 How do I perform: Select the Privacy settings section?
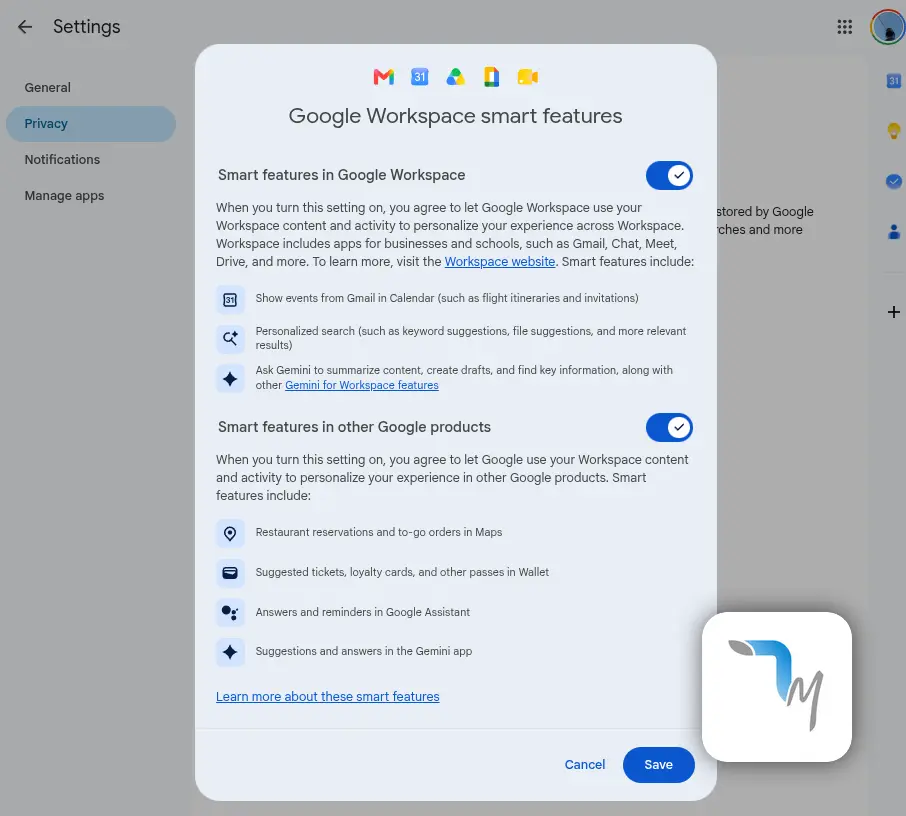point(91,124)
